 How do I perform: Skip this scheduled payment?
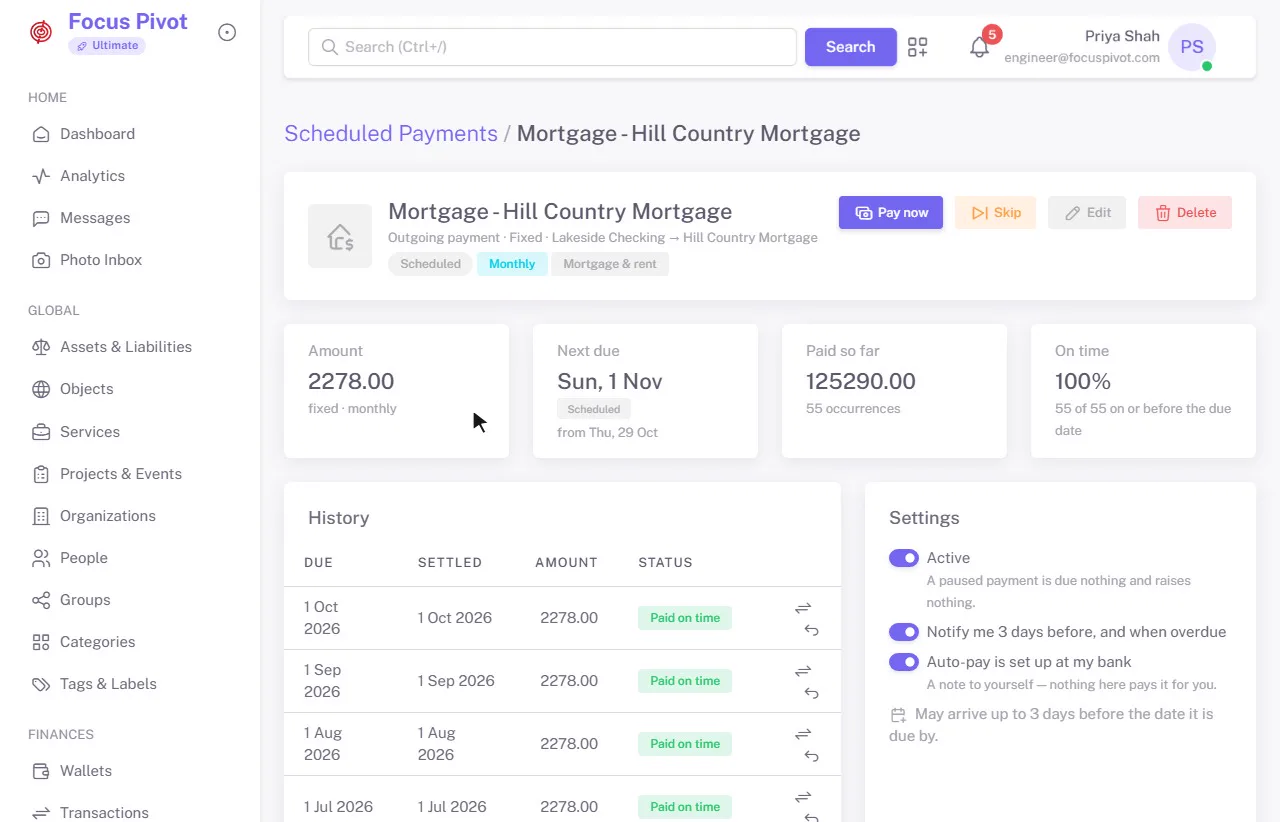coord(995,212)
